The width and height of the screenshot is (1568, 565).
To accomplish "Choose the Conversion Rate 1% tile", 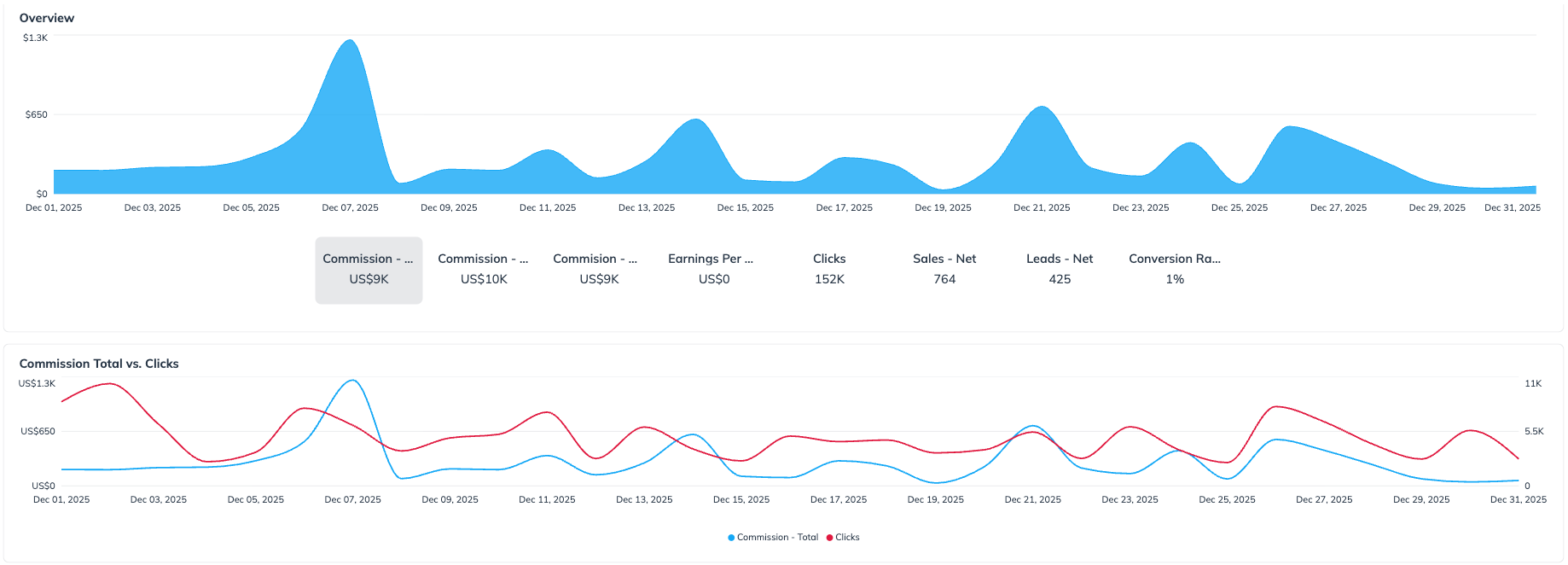I will [1175, 270].
